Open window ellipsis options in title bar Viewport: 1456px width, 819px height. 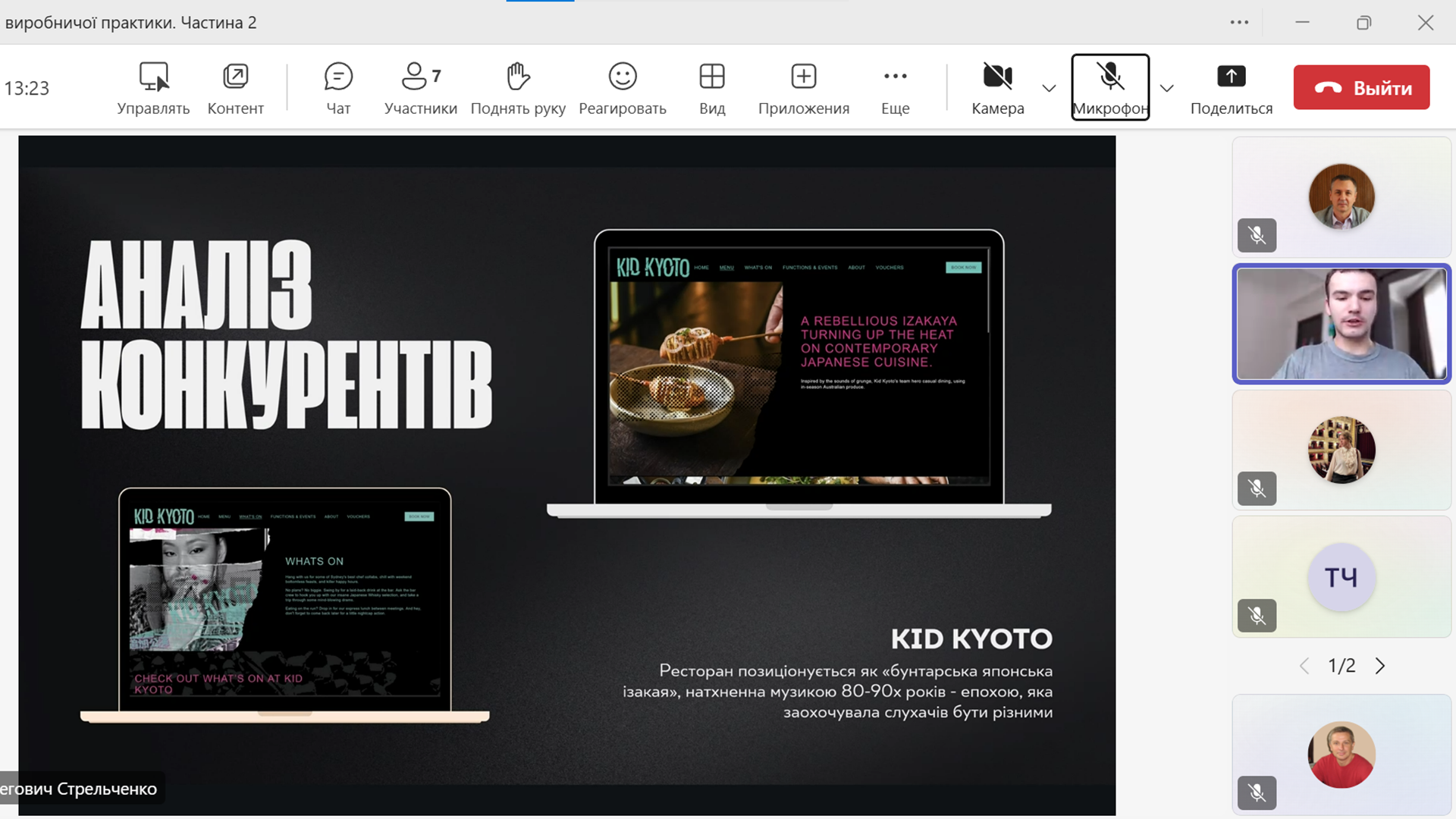[1239, 23]
